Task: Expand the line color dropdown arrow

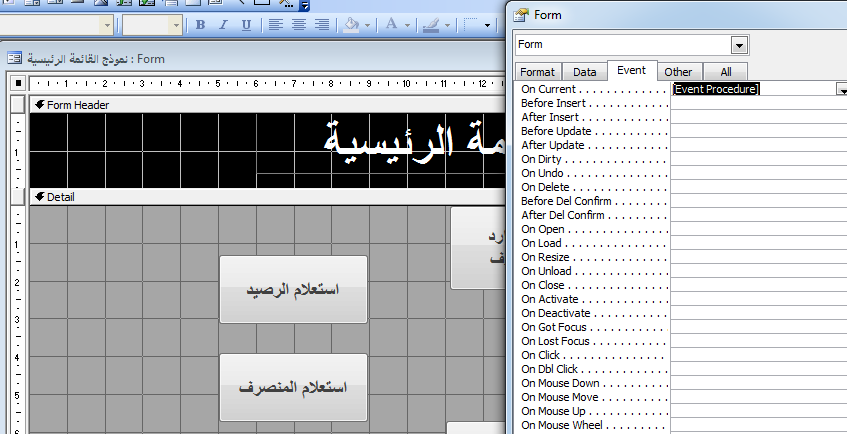Action: point(447,25)
